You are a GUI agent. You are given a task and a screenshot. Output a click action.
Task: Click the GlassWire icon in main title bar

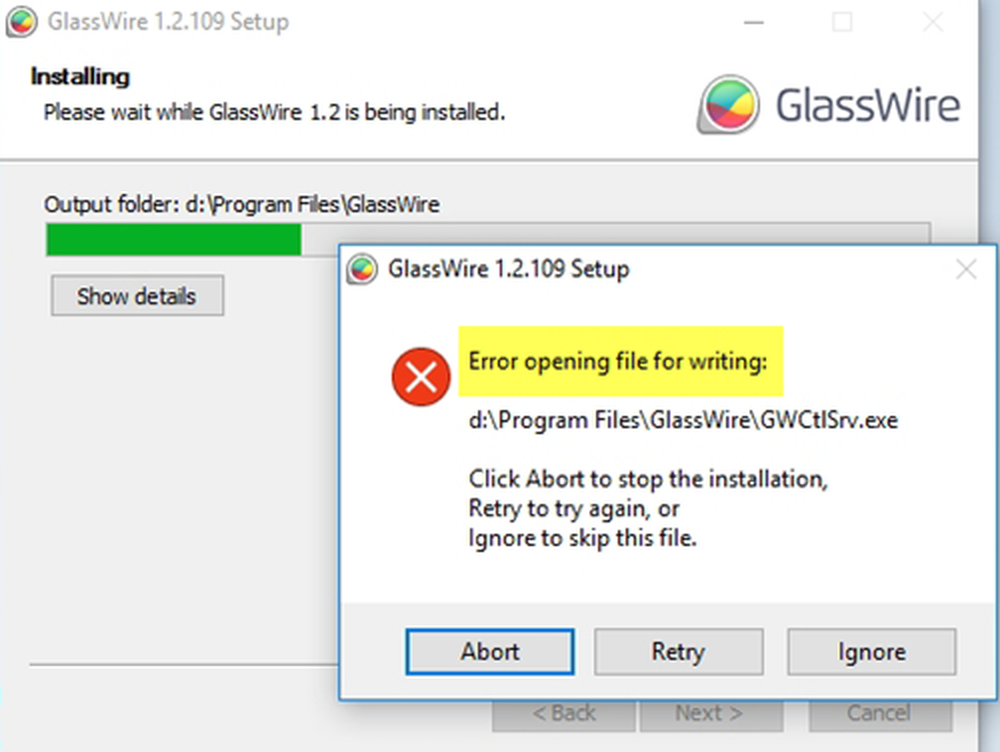point(21,22)
